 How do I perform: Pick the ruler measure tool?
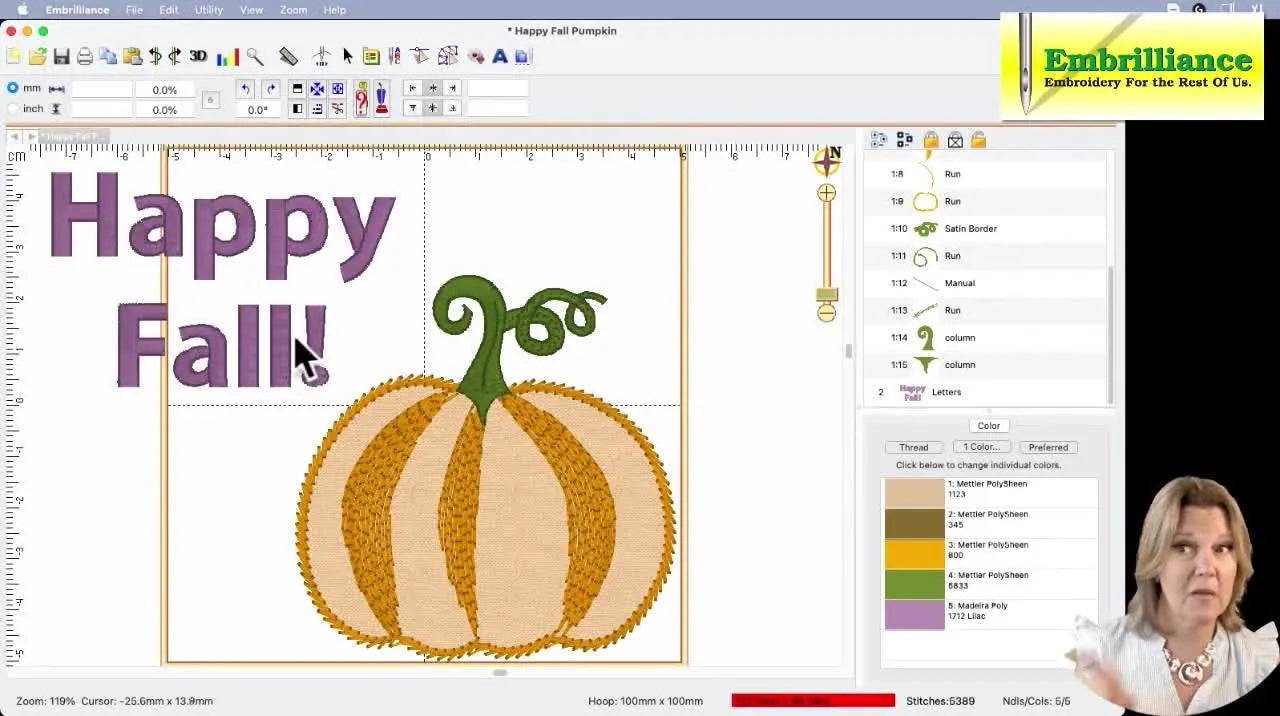tap(288, 57)
